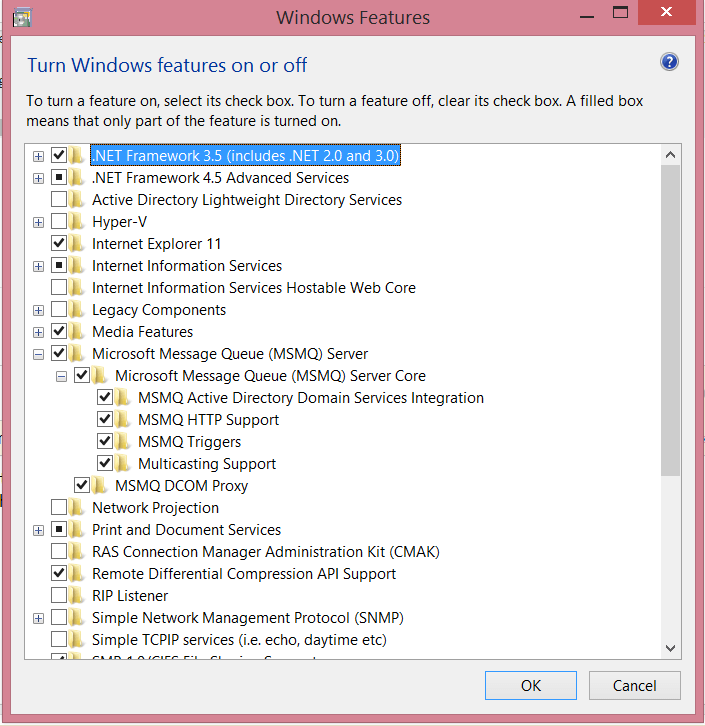Enable Internet Information Services Hostable Web Core

pyautogui.click(x=59, y=287)
